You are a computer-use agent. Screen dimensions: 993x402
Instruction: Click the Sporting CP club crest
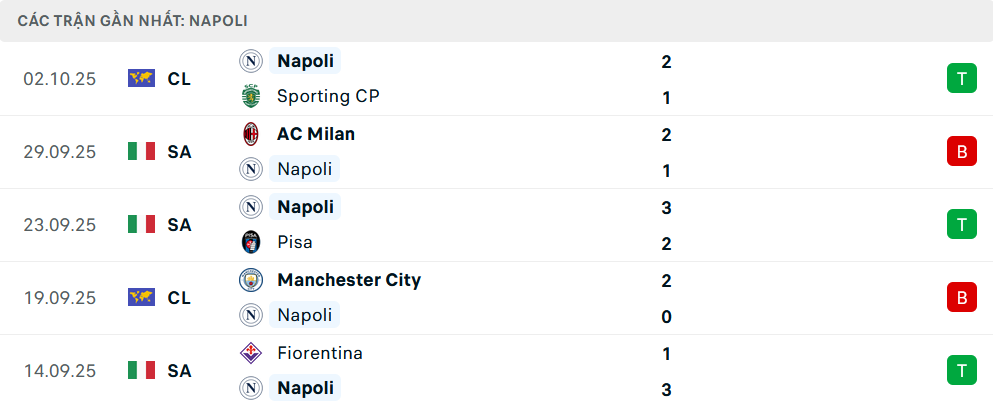pos(250,97)
